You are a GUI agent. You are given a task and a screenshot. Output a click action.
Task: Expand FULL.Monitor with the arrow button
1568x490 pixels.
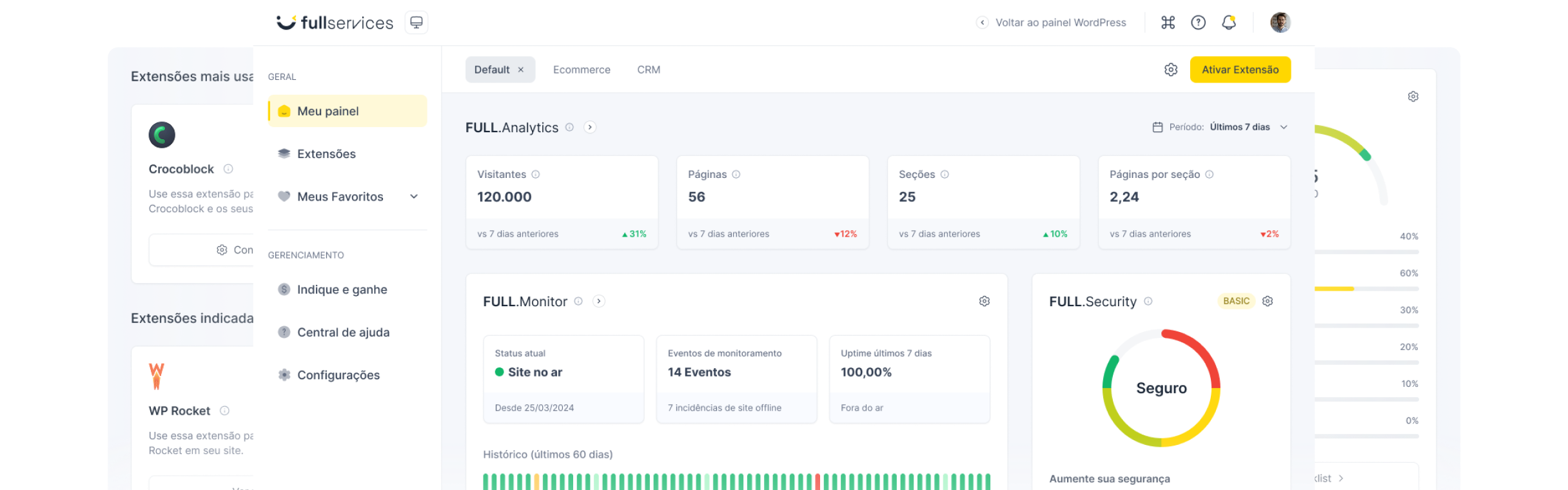click(x=599, y=301)
